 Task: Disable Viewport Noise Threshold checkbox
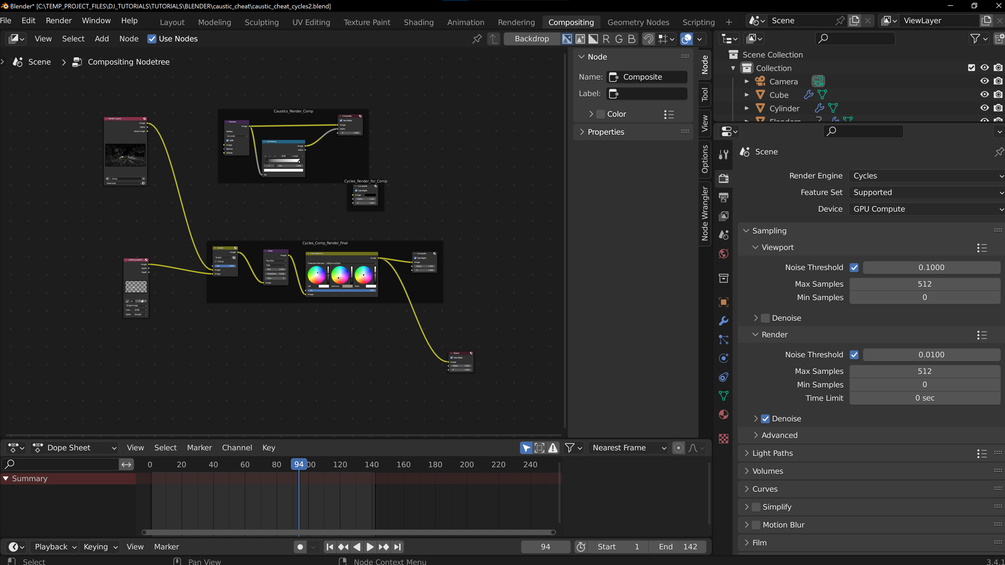coord(854,268)
